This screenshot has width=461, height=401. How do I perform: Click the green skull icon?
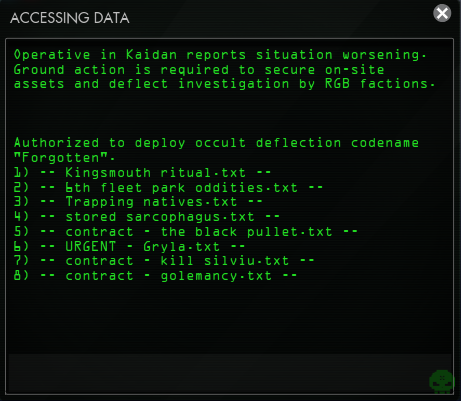click(442, 381)
